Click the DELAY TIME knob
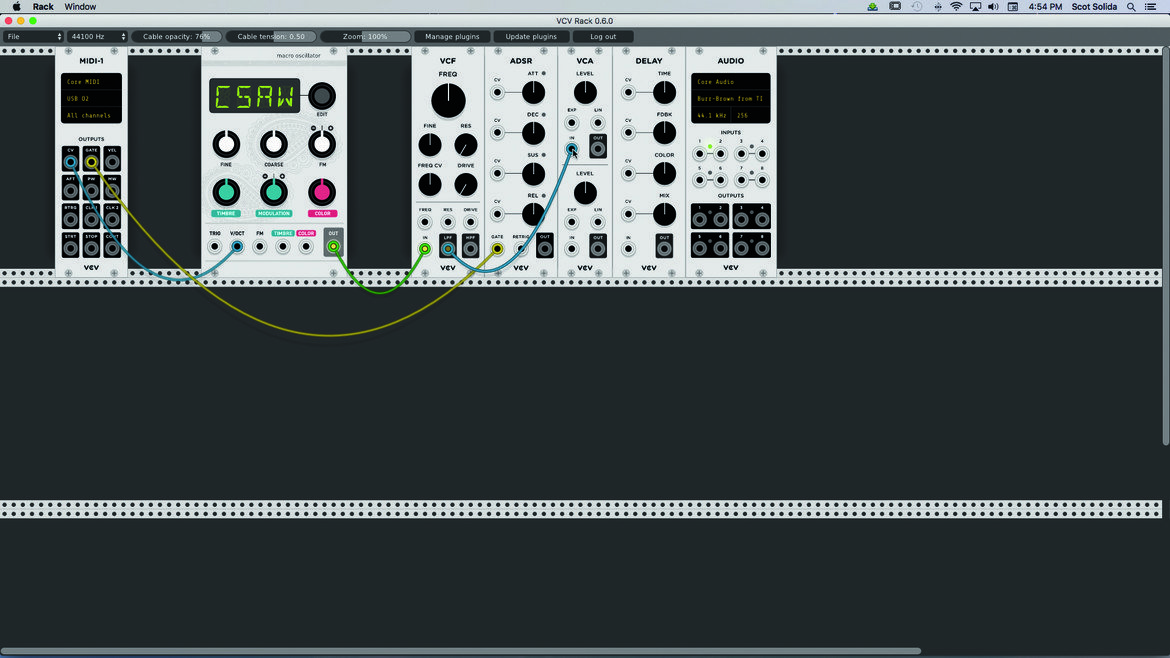 (x=664, y=93)
